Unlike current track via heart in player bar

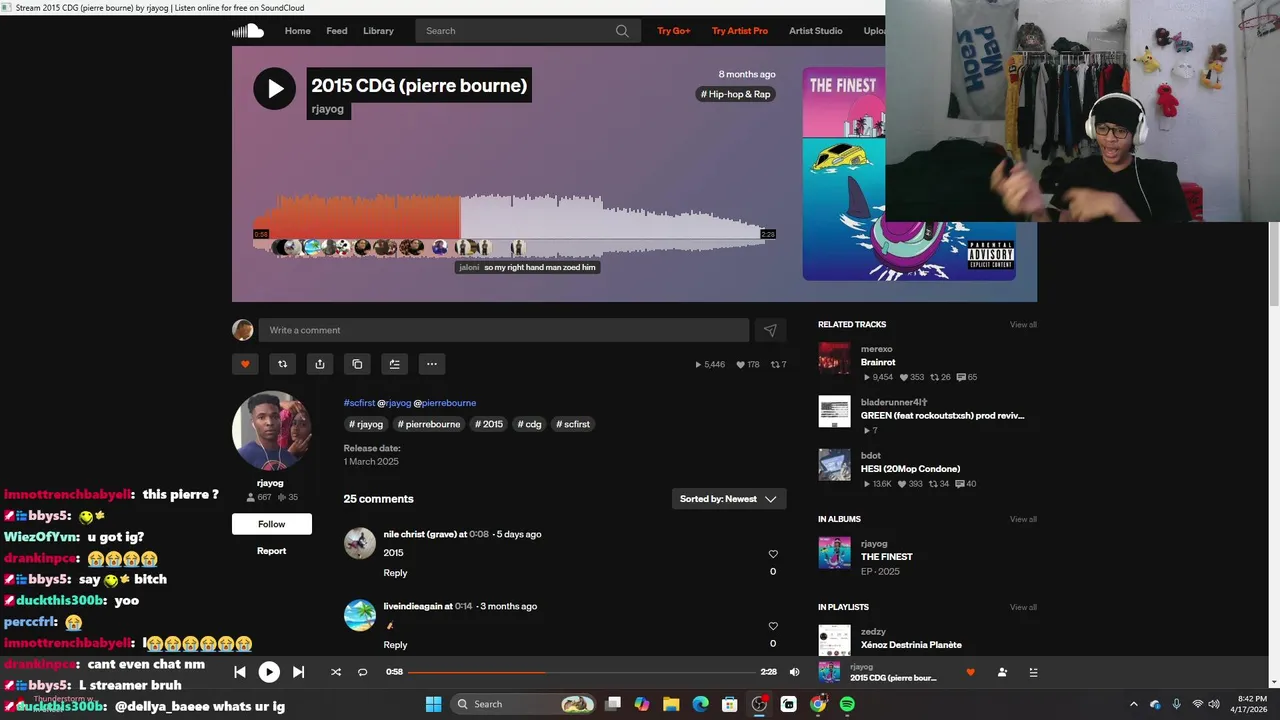[x=970, y=672]
